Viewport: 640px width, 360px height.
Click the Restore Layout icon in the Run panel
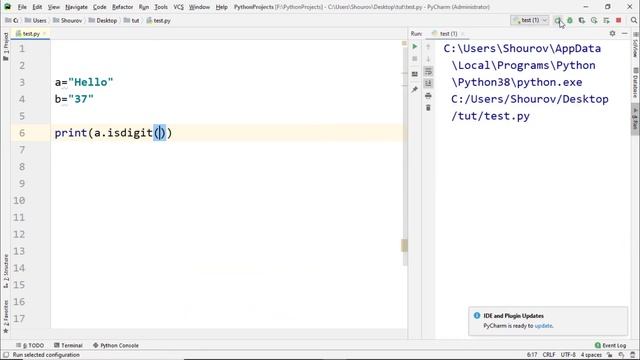(415, 74)
